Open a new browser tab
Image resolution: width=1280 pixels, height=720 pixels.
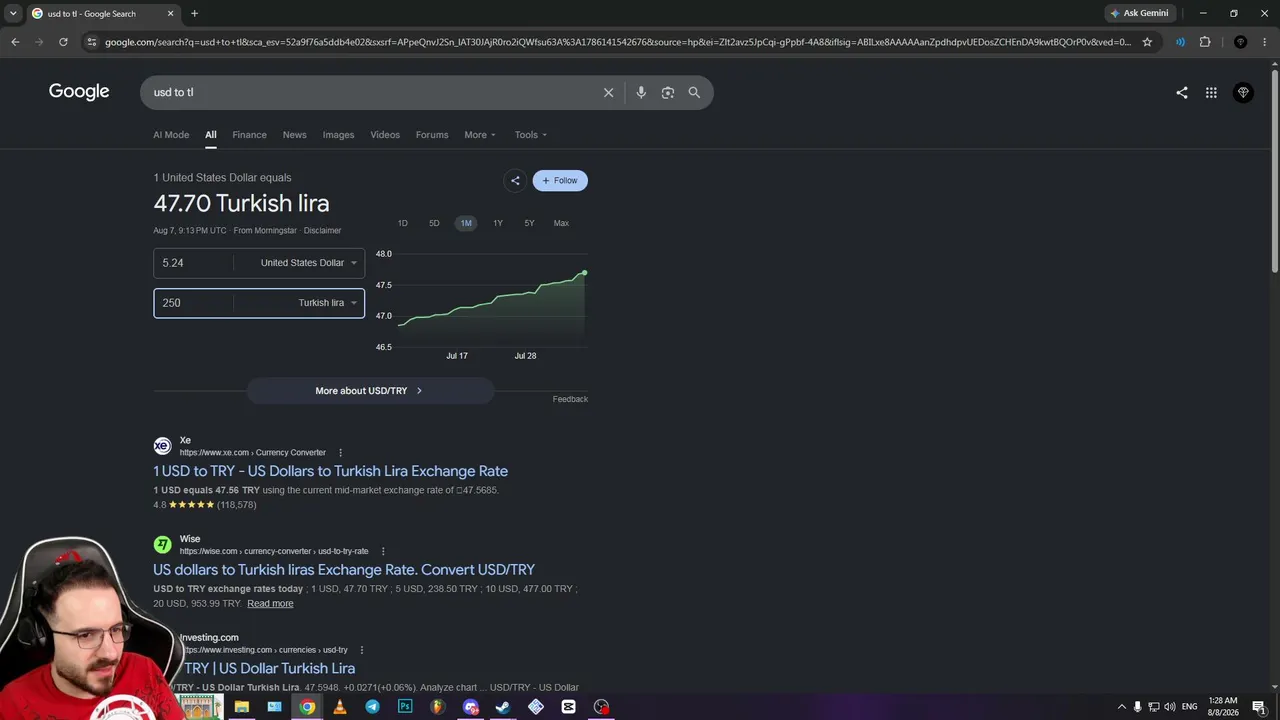[194, 13]
